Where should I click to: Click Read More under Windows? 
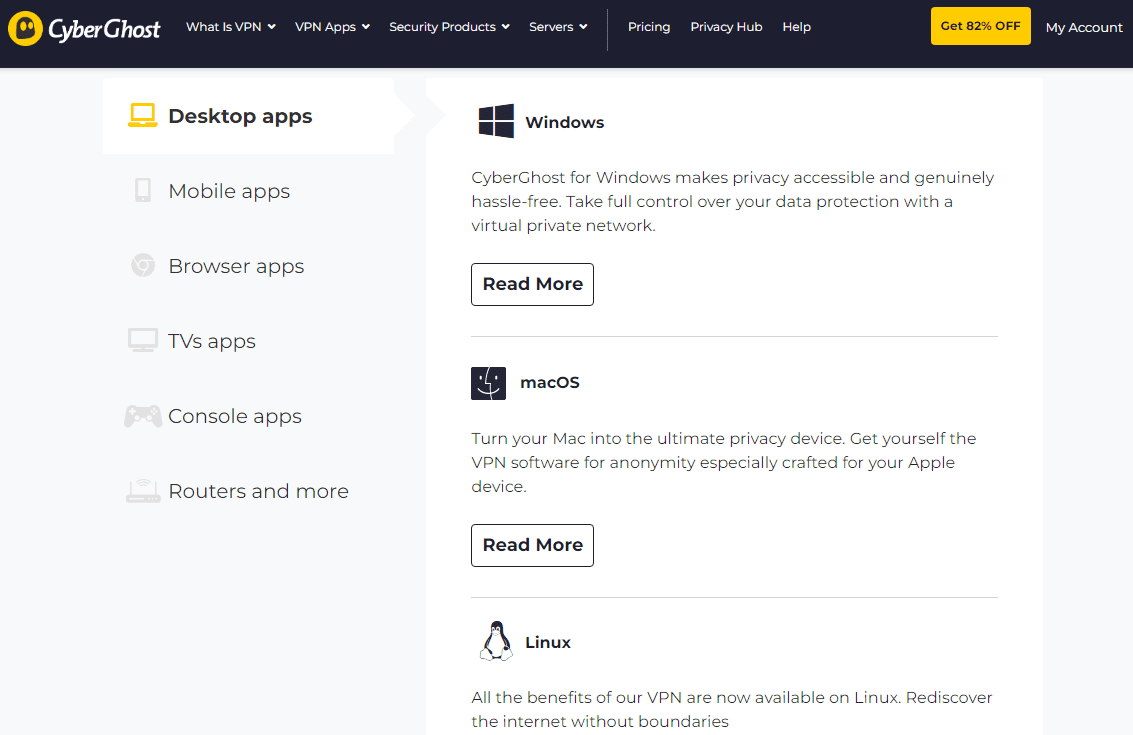click(533, 284)
